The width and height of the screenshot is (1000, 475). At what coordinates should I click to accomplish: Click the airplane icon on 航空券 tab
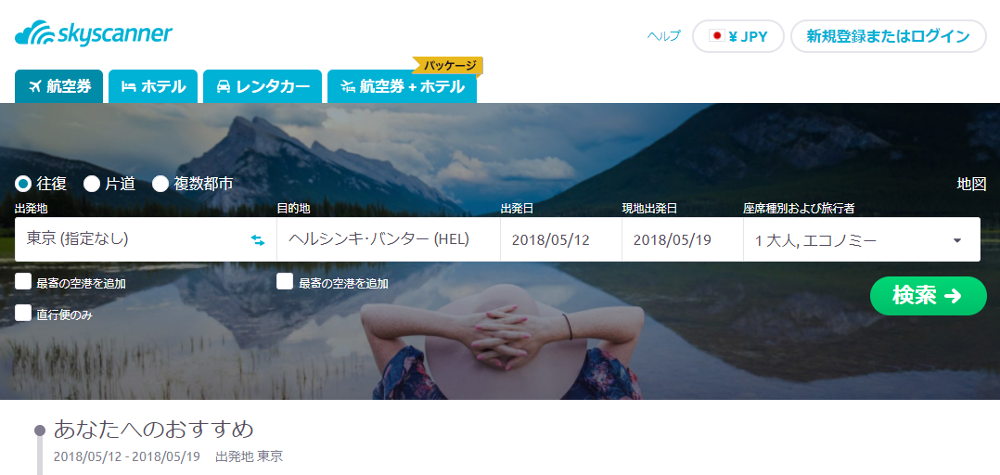click(x=34, y=87)
